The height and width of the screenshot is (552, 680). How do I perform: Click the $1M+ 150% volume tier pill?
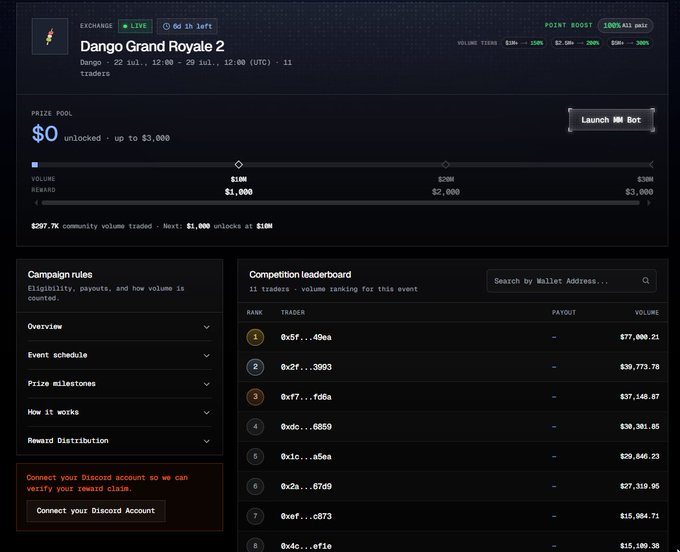[524, 43]
